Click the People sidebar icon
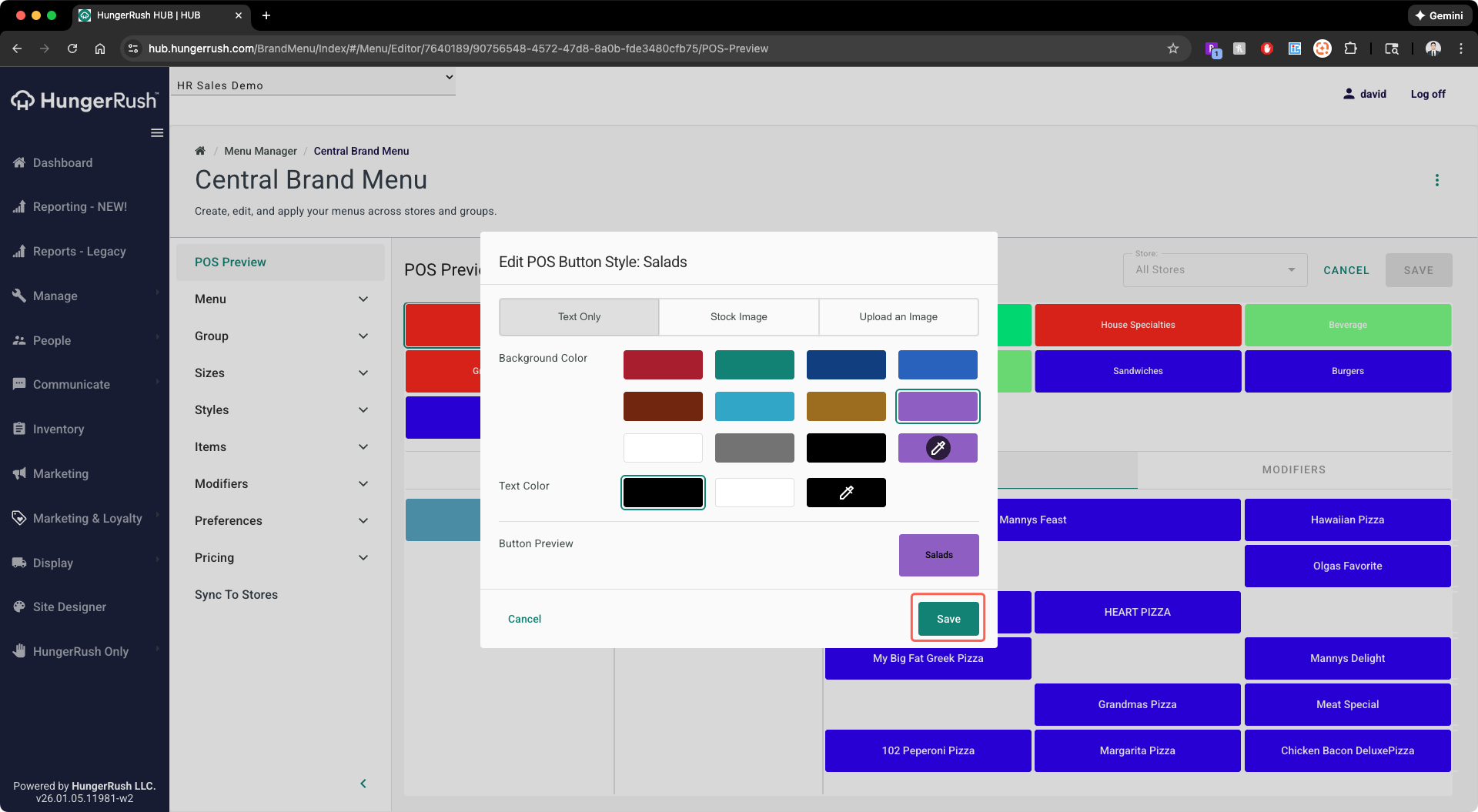The width and height of the screenshot is (1478, 812). point(18,339)
